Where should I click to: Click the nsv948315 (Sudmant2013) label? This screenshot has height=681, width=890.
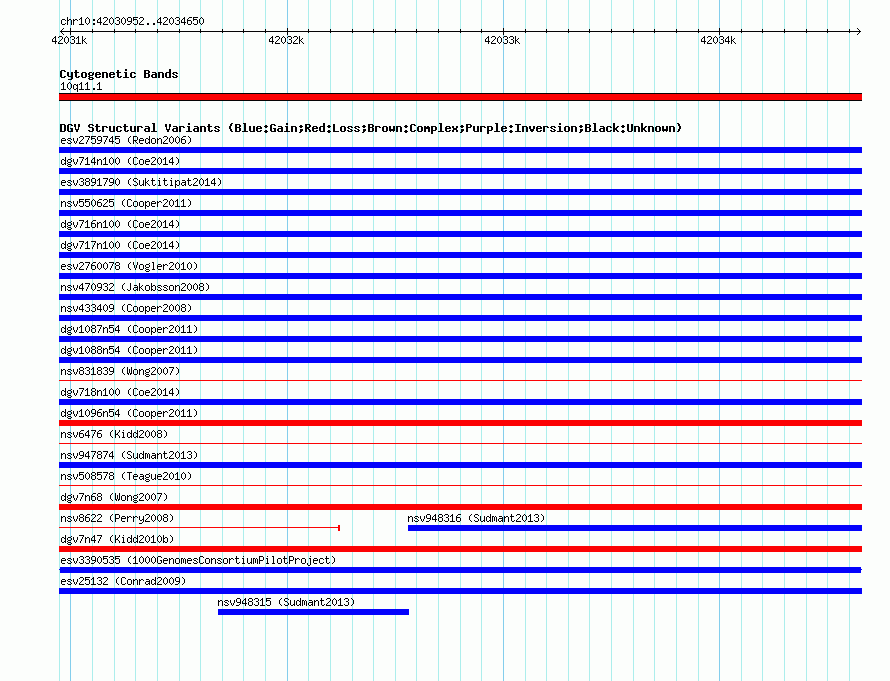click(286, 602)
